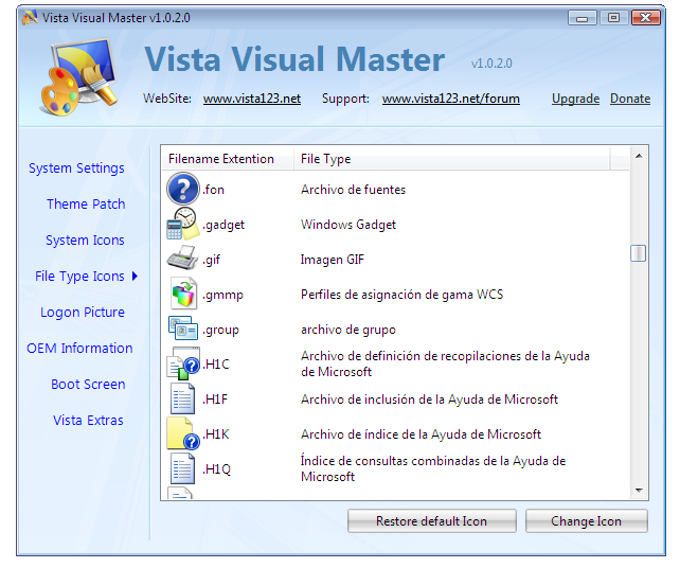Image resolution: width=680 pixels, height=568 pixels.
Task: Select the .group contacts card icon
Action: point(183,328)
